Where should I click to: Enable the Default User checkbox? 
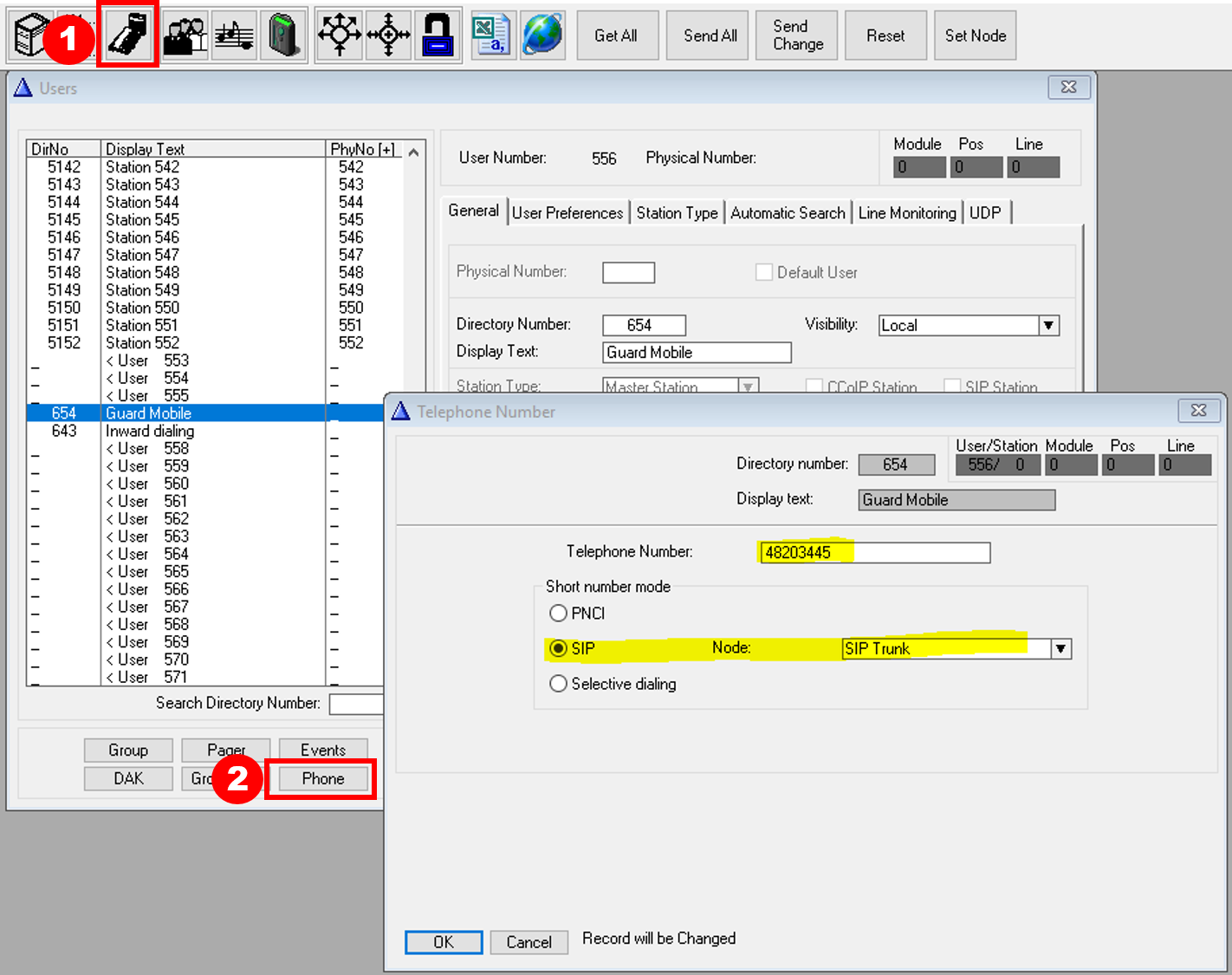click(764, 272)
